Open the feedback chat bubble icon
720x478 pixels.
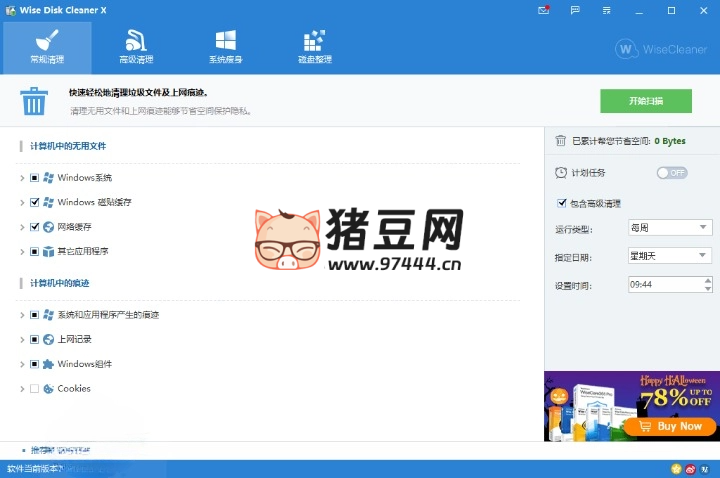click(575, 10)
